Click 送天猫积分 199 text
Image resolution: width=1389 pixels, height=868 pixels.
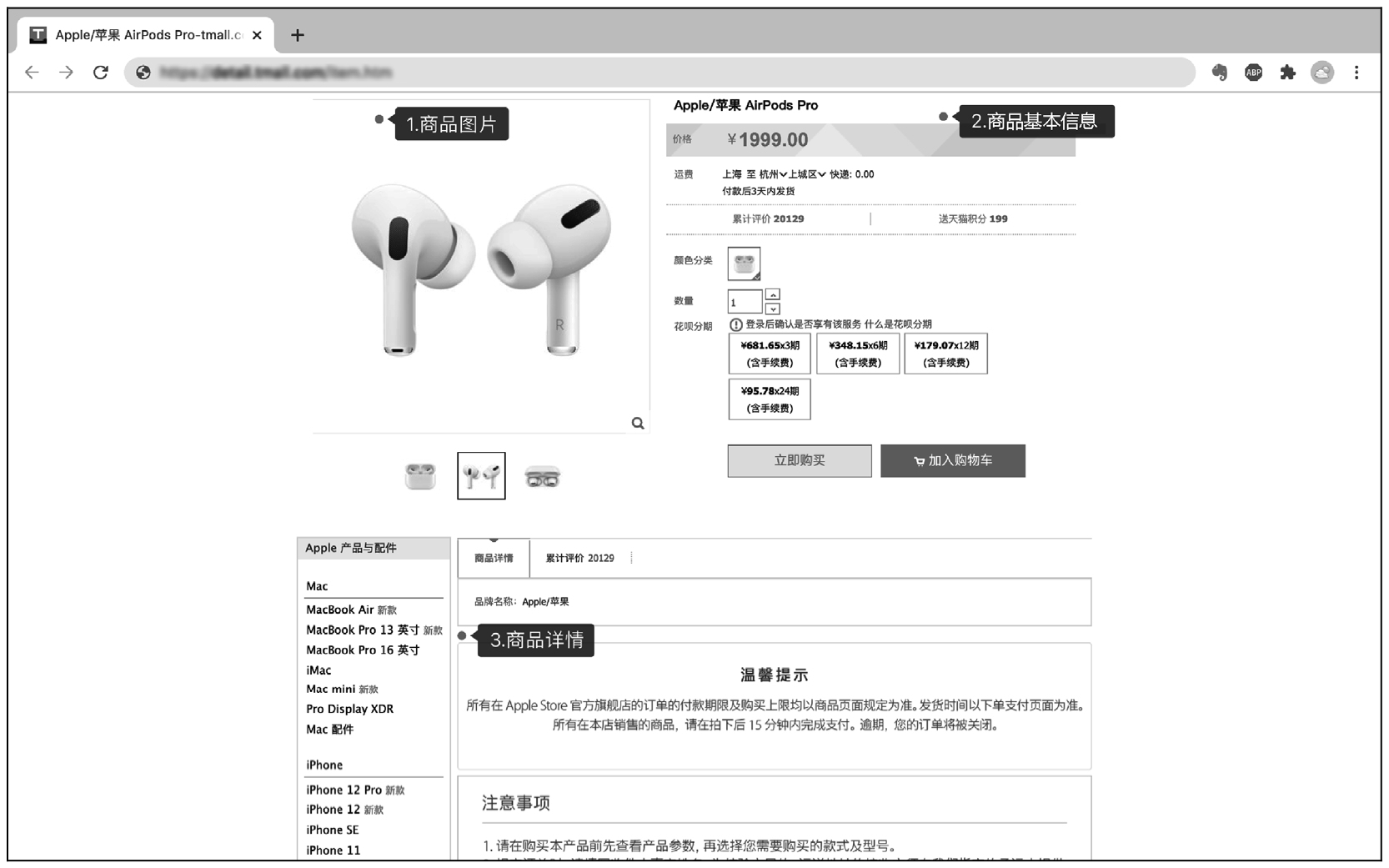973,218
